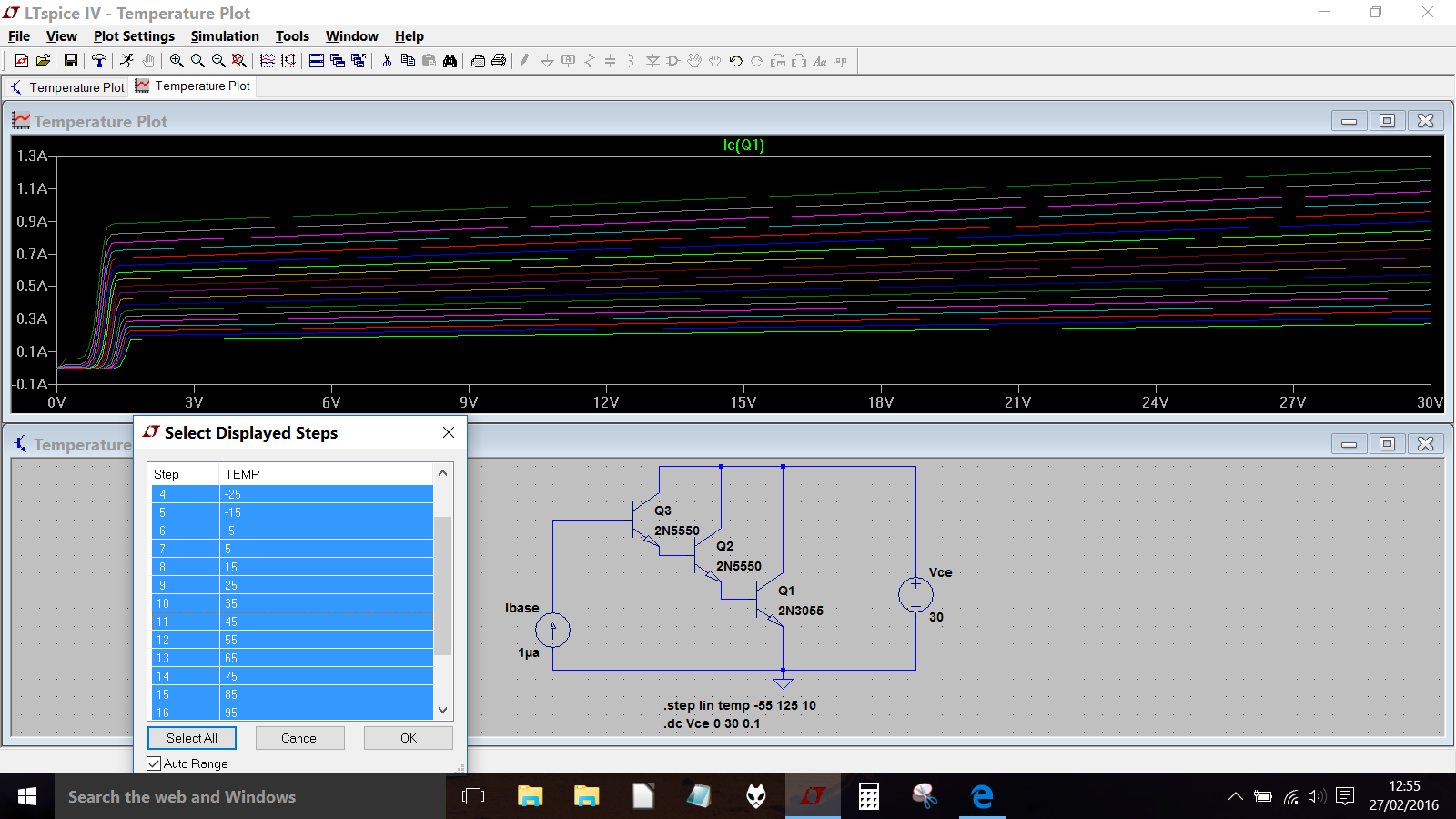Click the Pick Visible Traces icon
This screenshot has width=1456, height=819.
pos(268,61)
